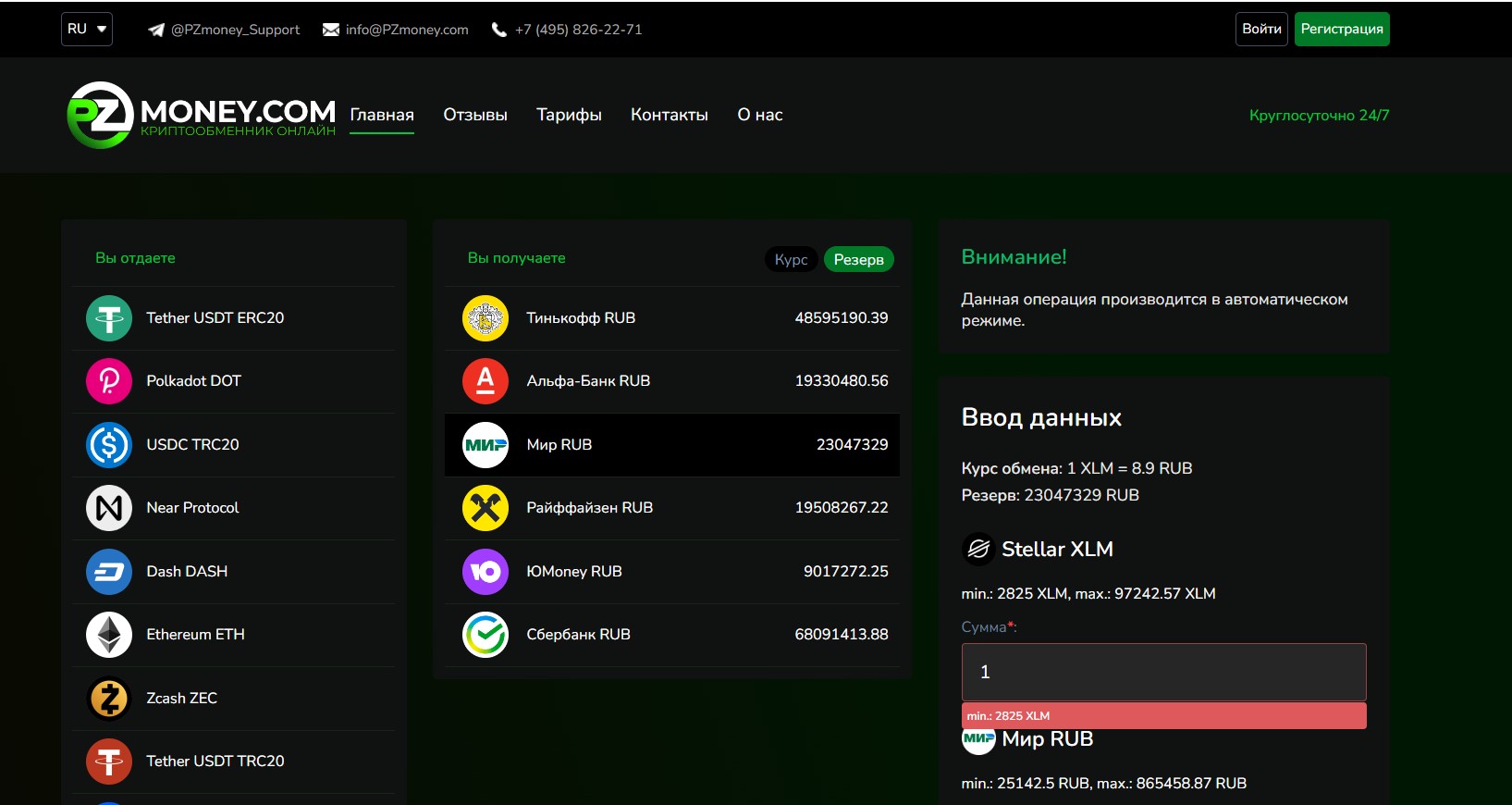The width and height of the screenshot is (1512, 805).
Task: Focus the Сумма amount input field
Action: coord(1163,672)
